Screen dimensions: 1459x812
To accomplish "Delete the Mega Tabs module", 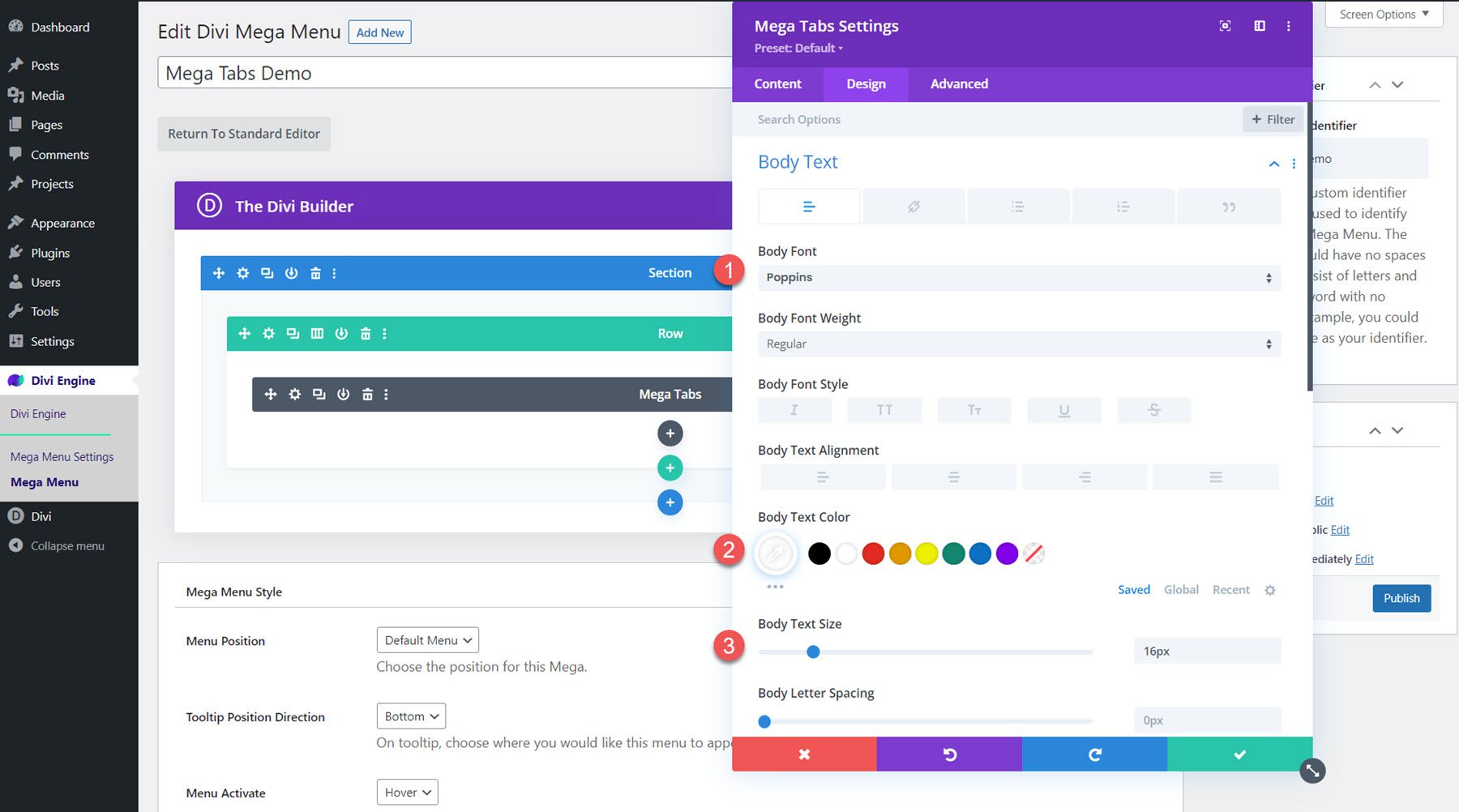I will click(367, 394).
